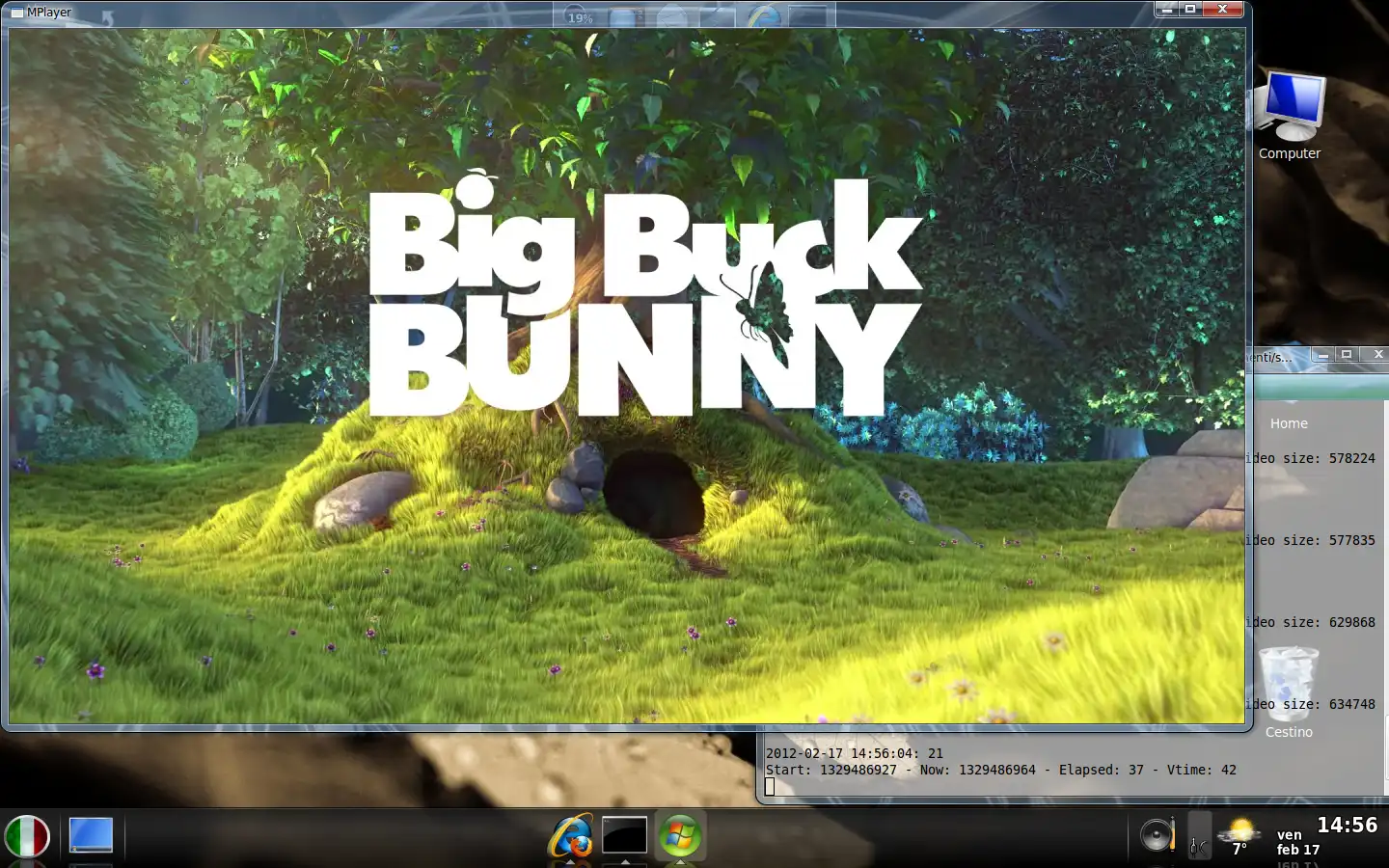This screenshot has width=1389, height=868.
Task: Click the 19% indicator behind MPlayer title bar
Action: pyautogui.click(x=580, y=17)
